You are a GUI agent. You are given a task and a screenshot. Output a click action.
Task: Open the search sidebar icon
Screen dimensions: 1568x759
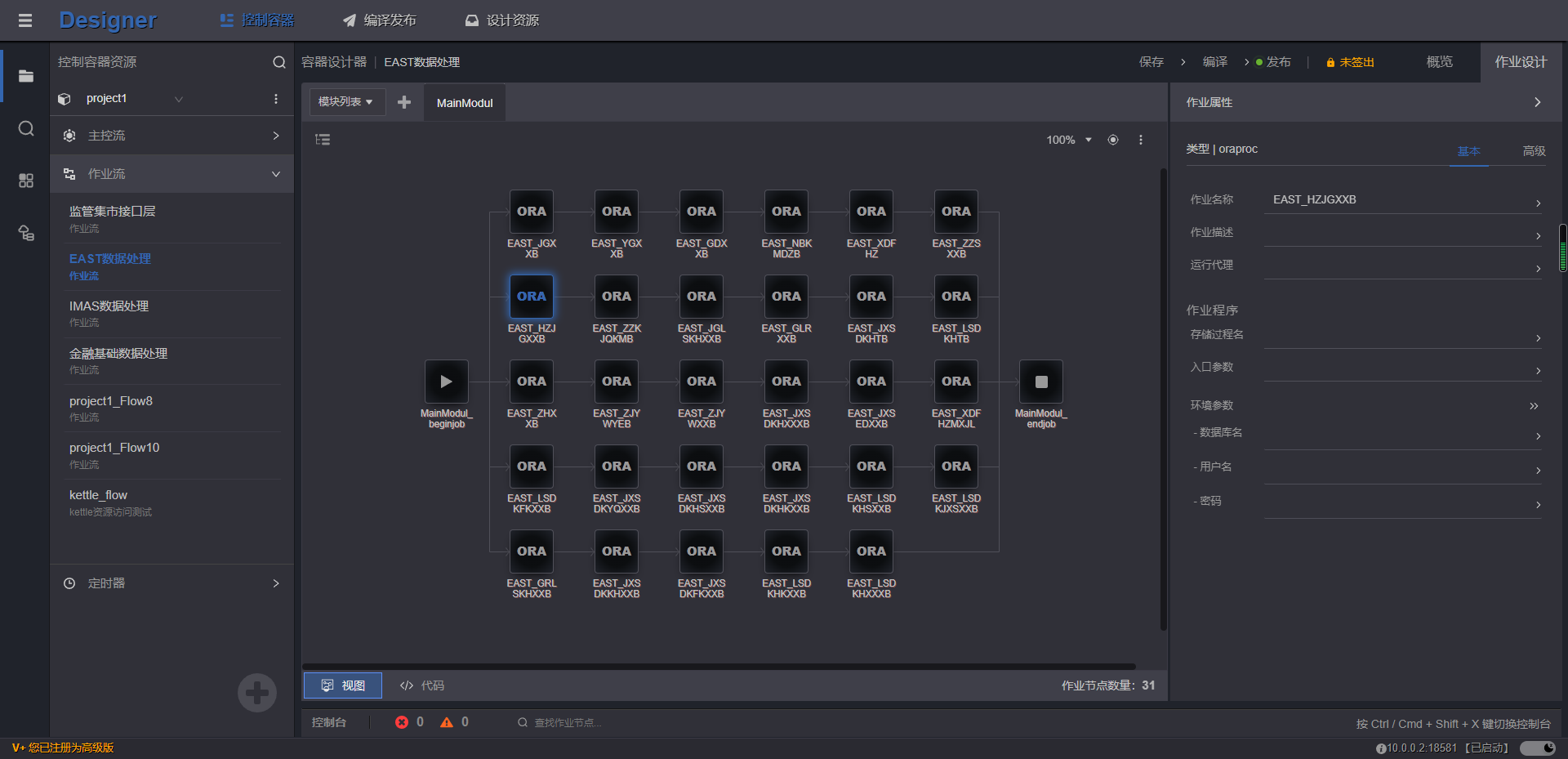(x=26, y=128)
